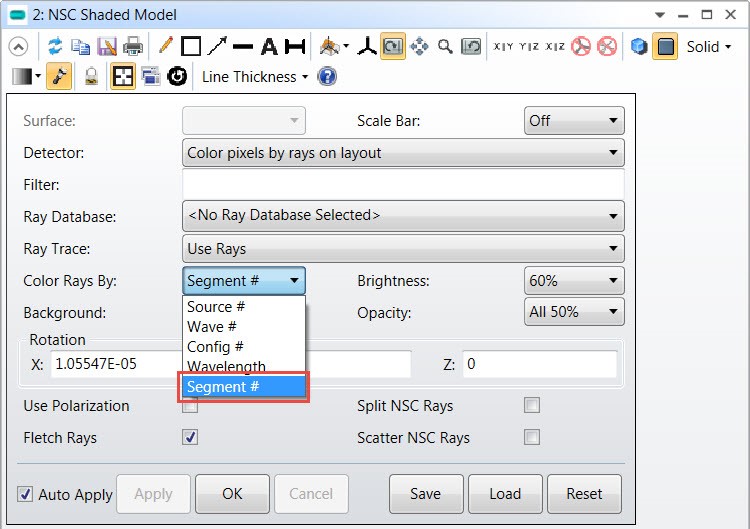
Task: Click the Color Rays By combo box
Action: 243,280
